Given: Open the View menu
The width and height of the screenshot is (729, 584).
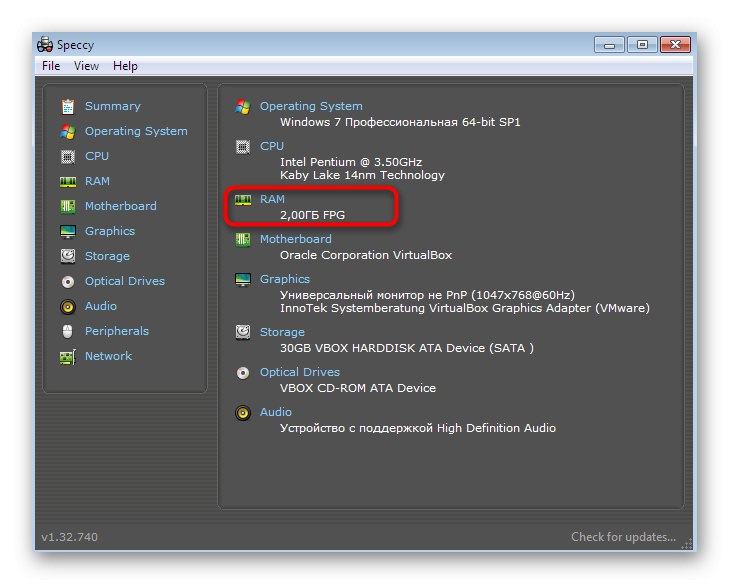Looking at the screenshot, I should [x=86, y=66].
